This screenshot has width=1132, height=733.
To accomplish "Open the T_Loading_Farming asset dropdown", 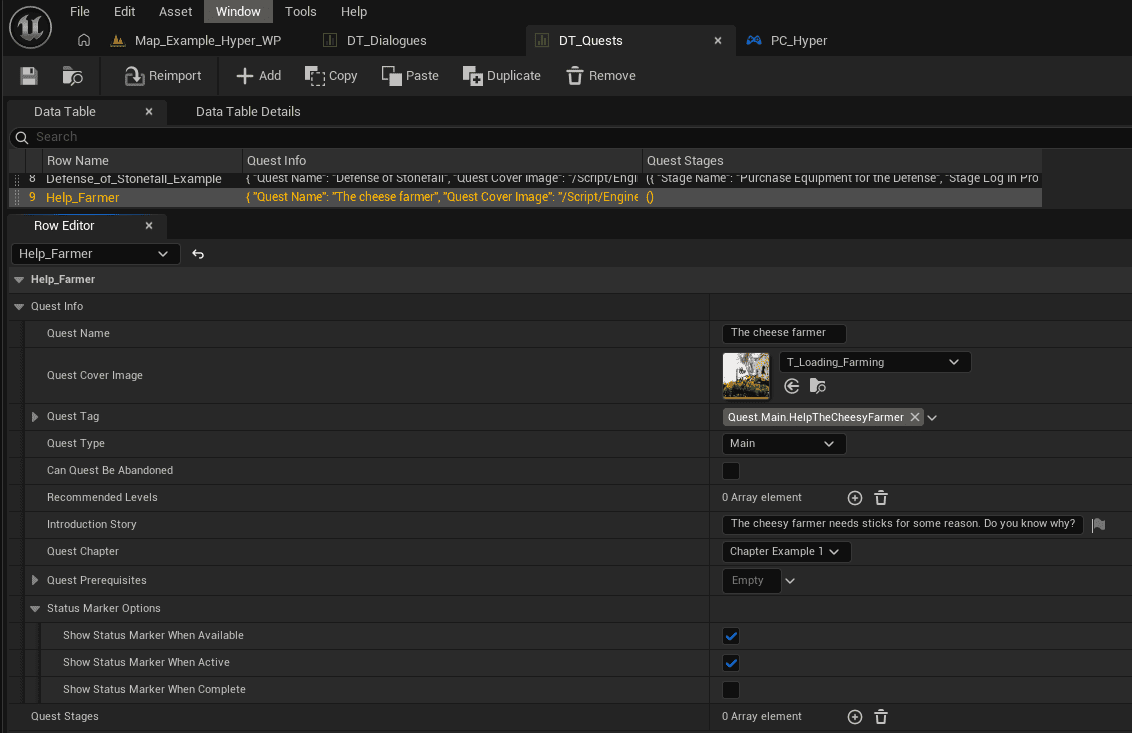I will pyautogui.click(x=875, y=363).
